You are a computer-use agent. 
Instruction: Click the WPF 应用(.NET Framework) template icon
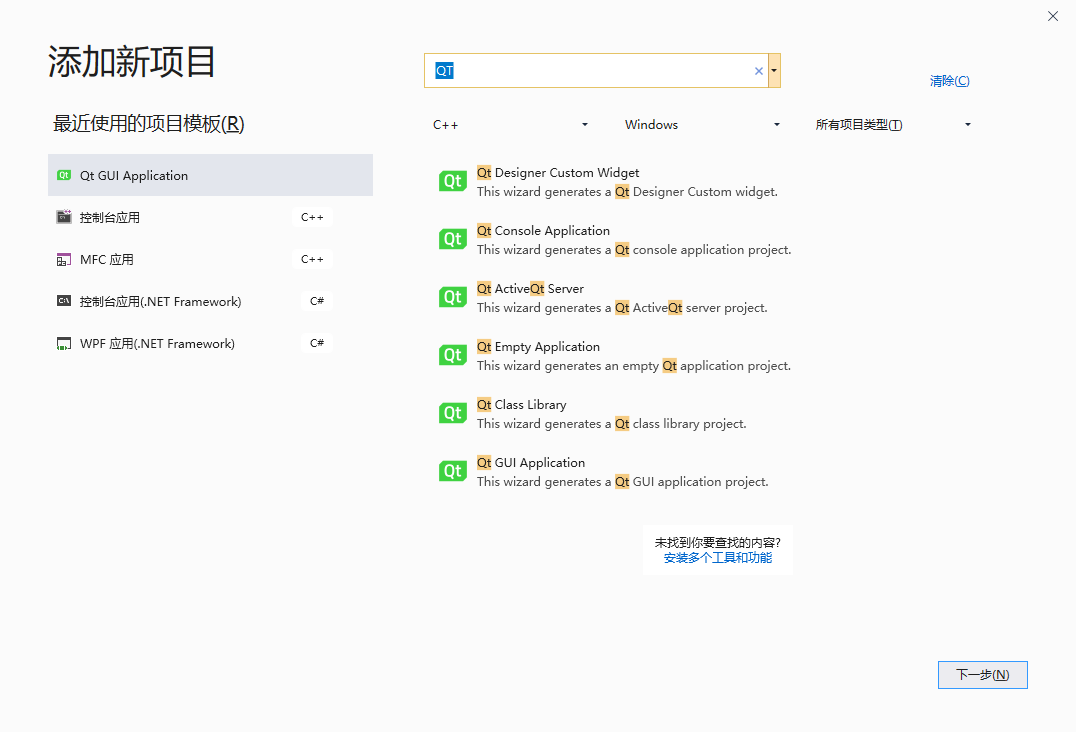[x=65, y=343]
